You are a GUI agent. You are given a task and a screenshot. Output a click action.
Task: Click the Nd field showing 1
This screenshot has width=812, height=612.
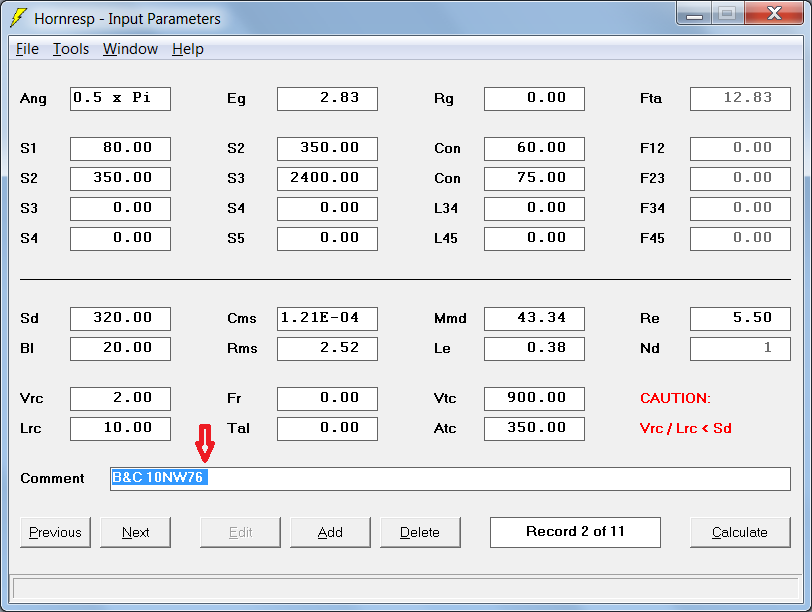(741, 348)
